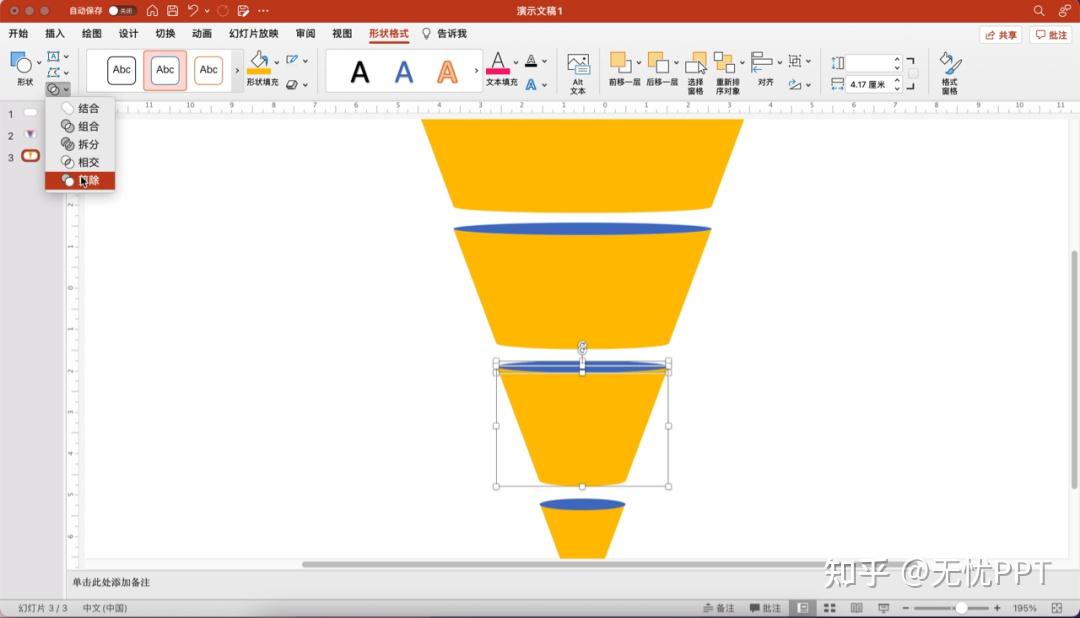Click the 共享 share button
This screenshot has width=1080, height=618.
[1001, 34]
